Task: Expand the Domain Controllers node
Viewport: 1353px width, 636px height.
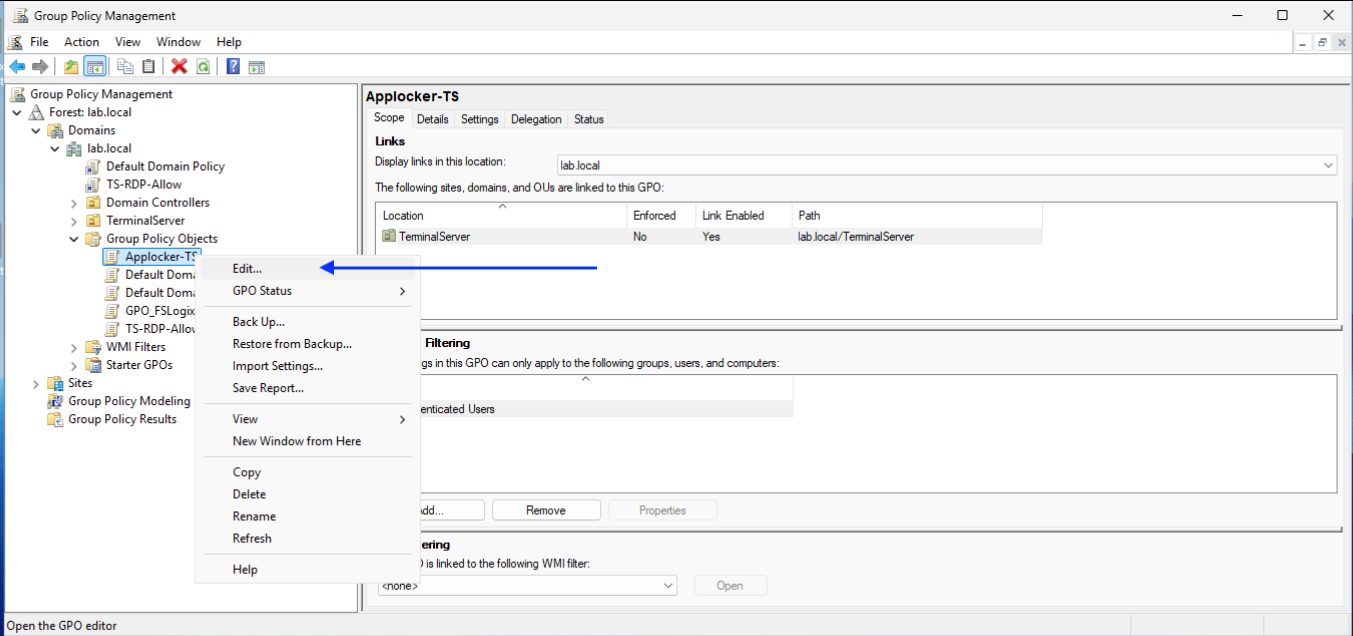Action: click(74, 202)
